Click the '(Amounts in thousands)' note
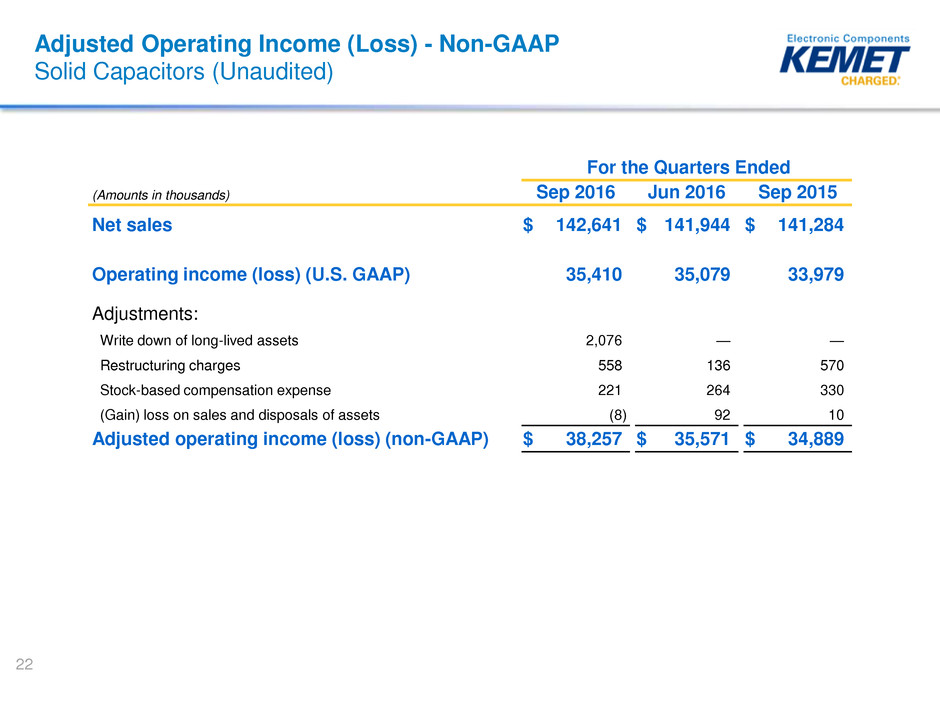The height and width of the screenshot is (705, 940). pyautogui.click(x=161, y=196)
